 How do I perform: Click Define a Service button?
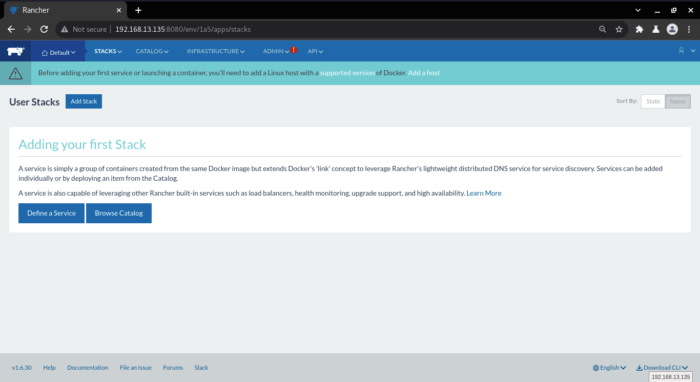[51, 213]
